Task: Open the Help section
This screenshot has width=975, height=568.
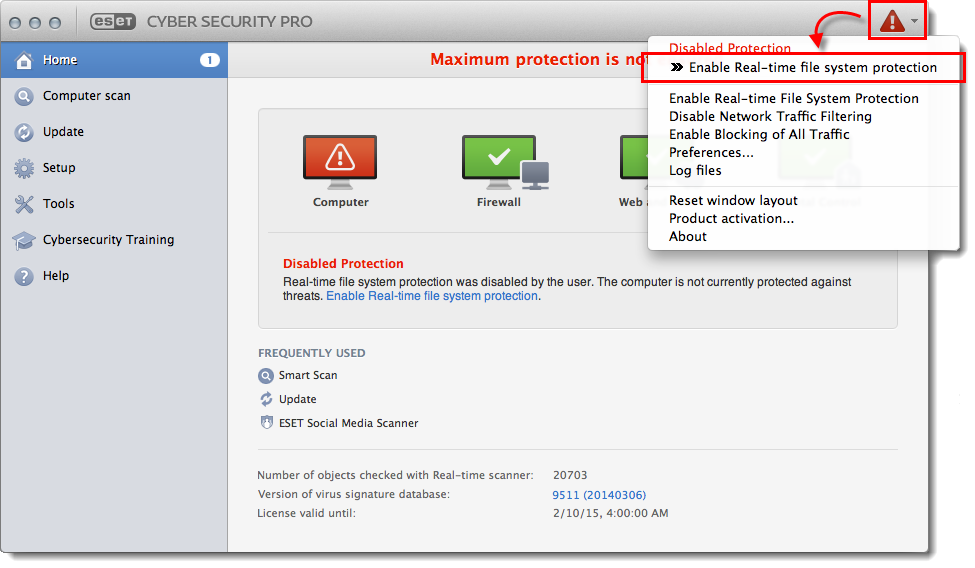Action: tap(114, 276)
